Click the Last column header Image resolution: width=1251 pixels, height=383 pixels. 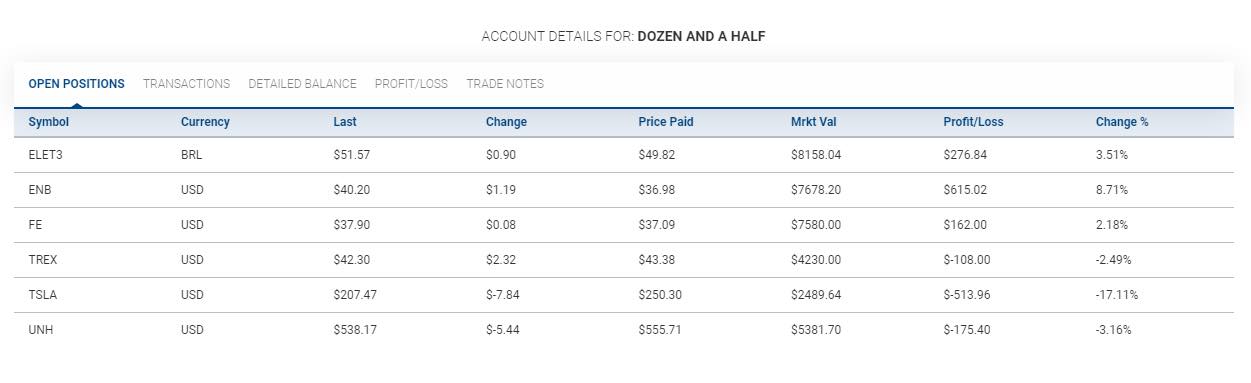coord(345,122)
